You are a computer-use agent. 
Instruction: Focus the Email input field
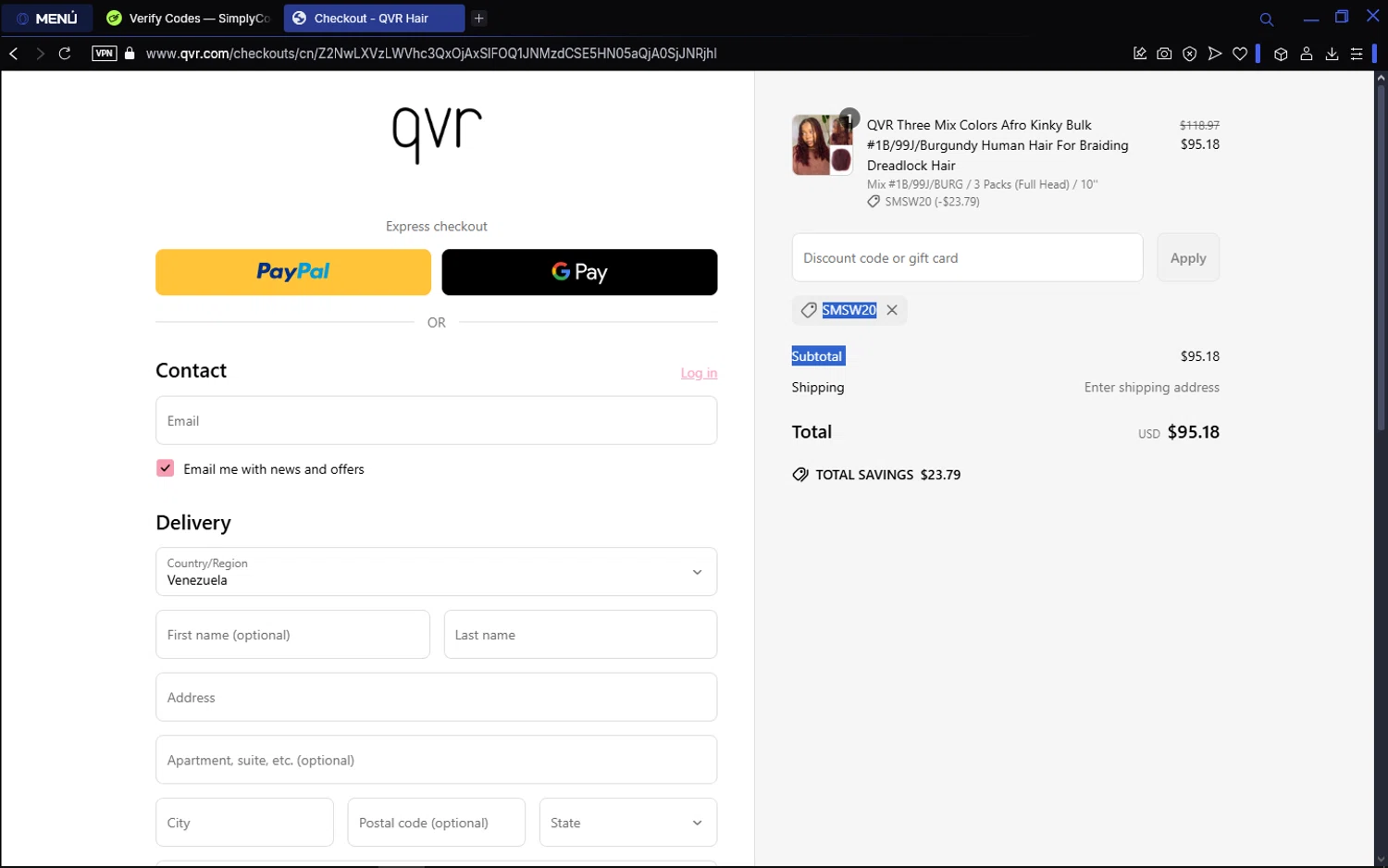pyautogui.click(x=436, y=420)
